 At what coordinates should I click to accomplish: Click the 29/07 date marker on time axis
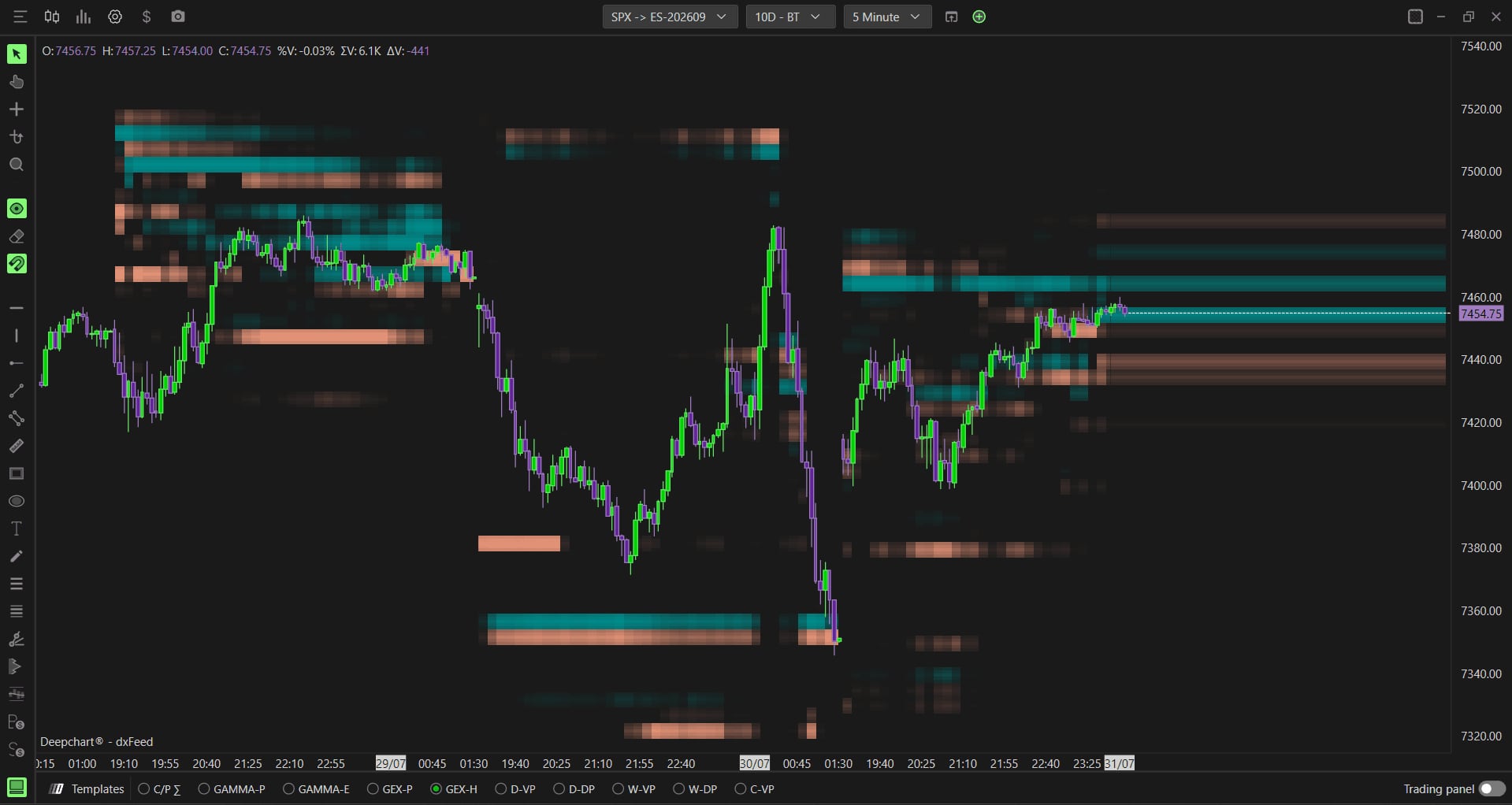click(391, 763)
